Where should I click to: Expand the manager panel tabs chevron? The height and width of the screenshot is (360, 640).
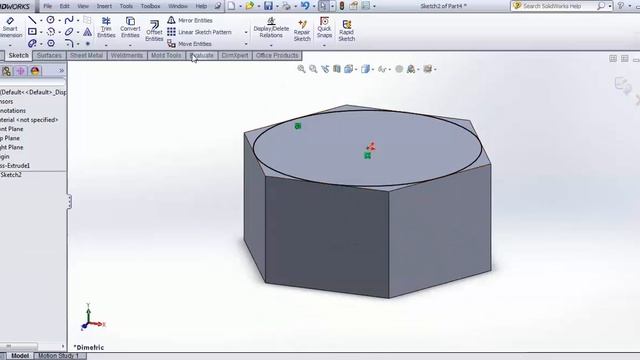pyautogui.click(x=62, y=71)
